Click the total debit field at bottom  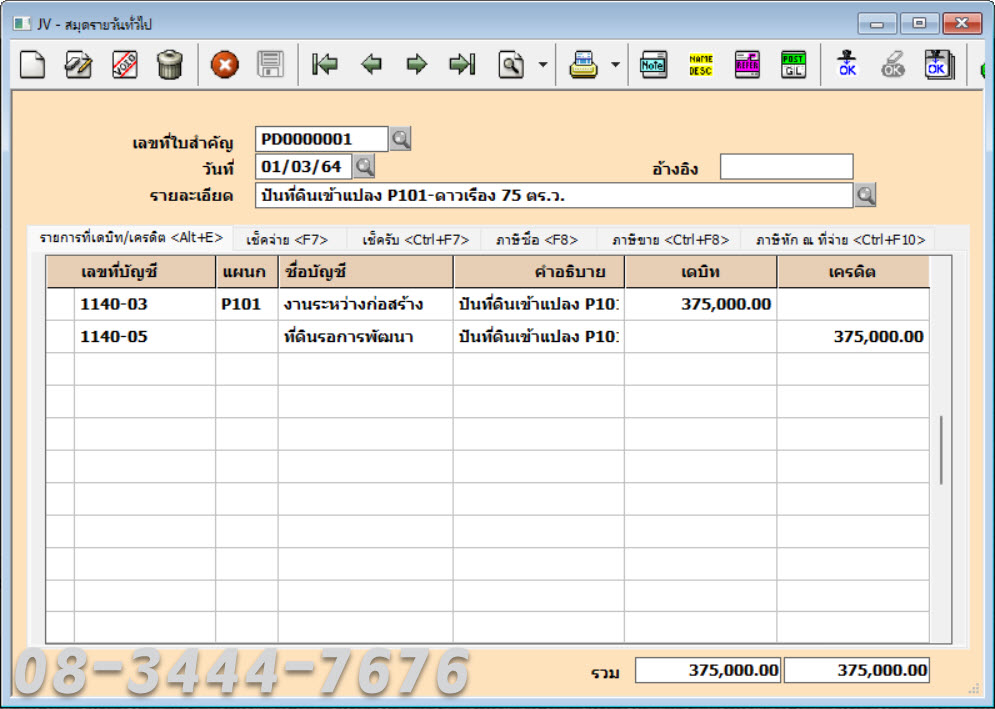coord(708,670)
